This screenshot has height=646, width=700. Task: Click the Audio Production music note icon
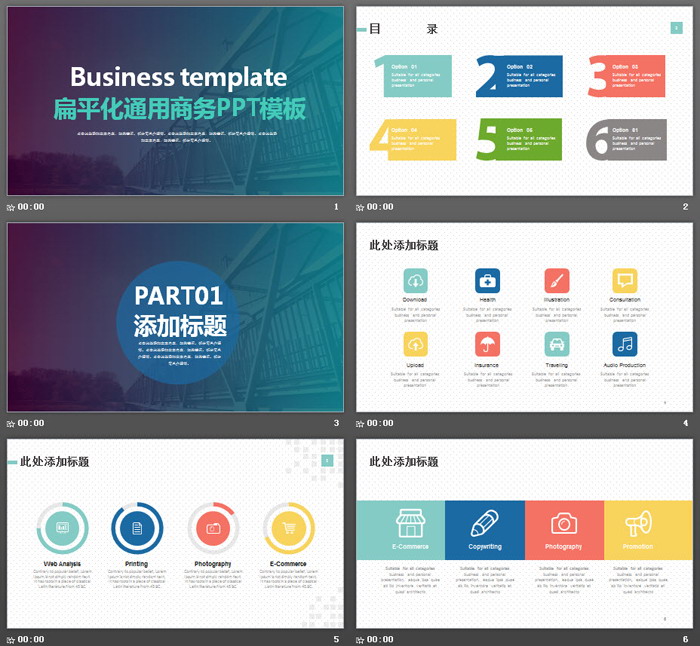[625, 344]
